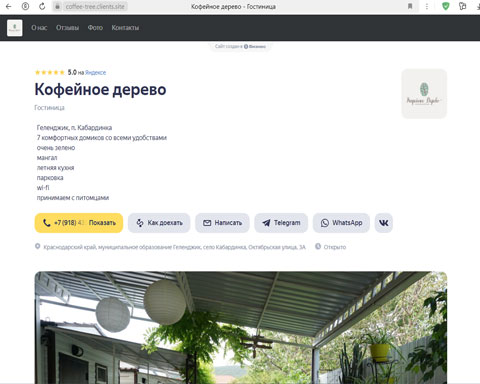Open the green shield protection icon
480x384 pixels.
[x=445, y=6]
